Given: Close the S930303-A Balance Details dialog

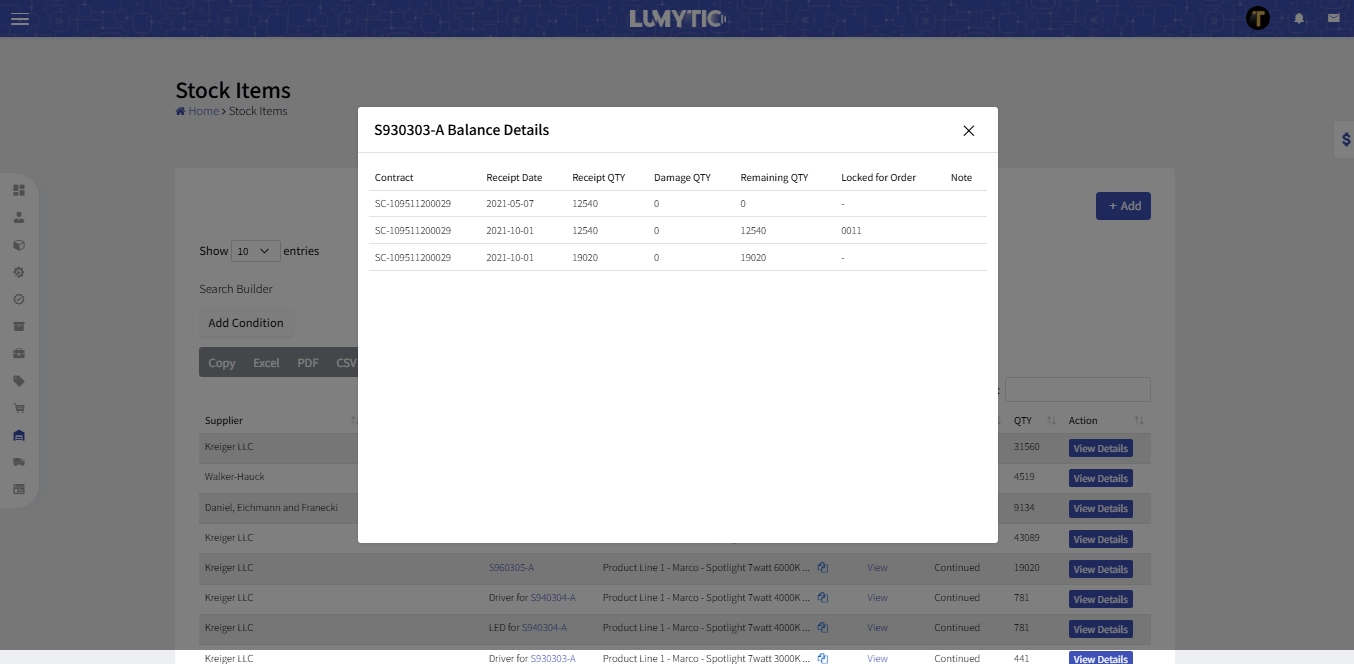Looking at the screenshot, I should pos(968,131).
